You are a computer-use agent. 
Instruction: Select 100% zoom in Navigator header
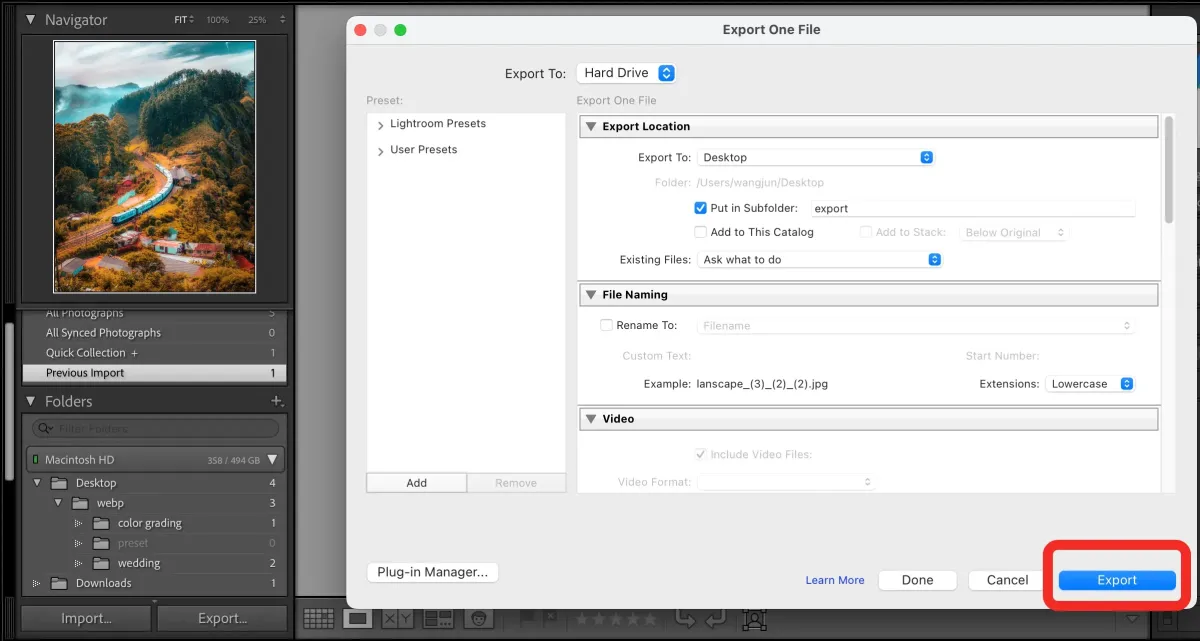217,20
